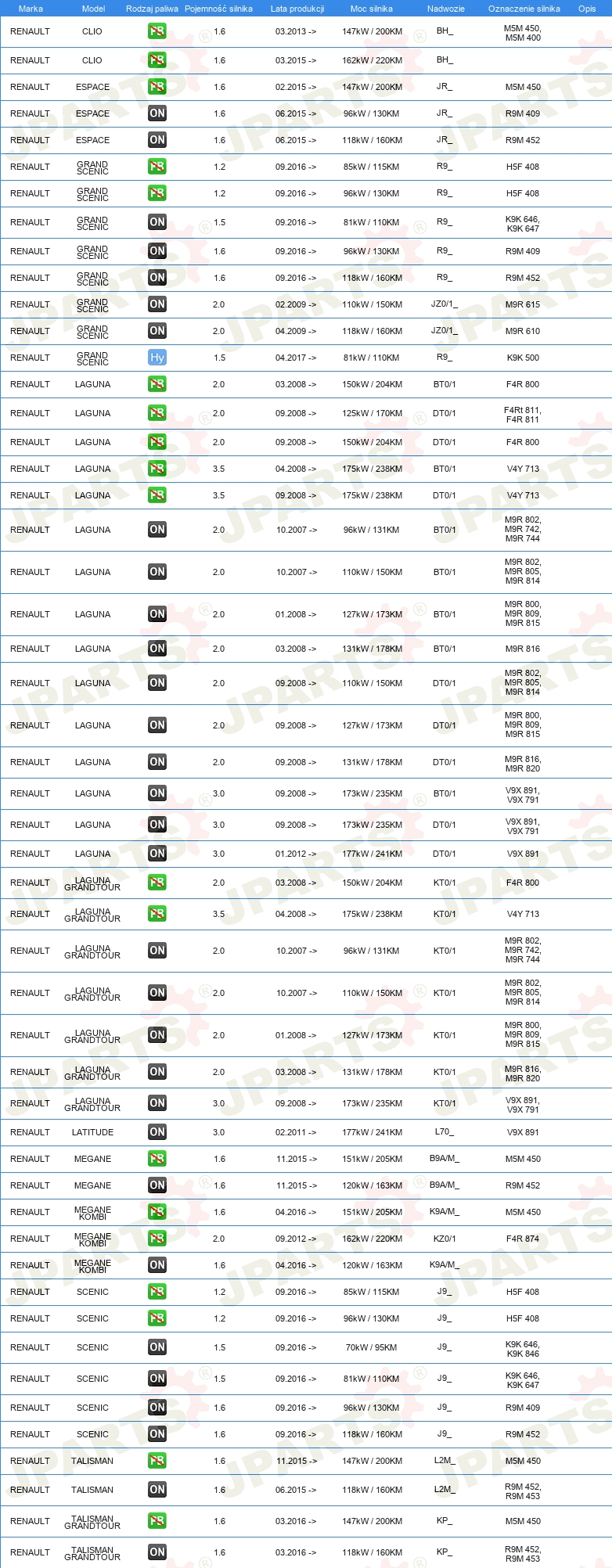Click the ON icon in the LAGUNA 01.2012 177kW row
Image resolution: width=612 pixels, height=1568 pixels.
(x=157, y=854)
